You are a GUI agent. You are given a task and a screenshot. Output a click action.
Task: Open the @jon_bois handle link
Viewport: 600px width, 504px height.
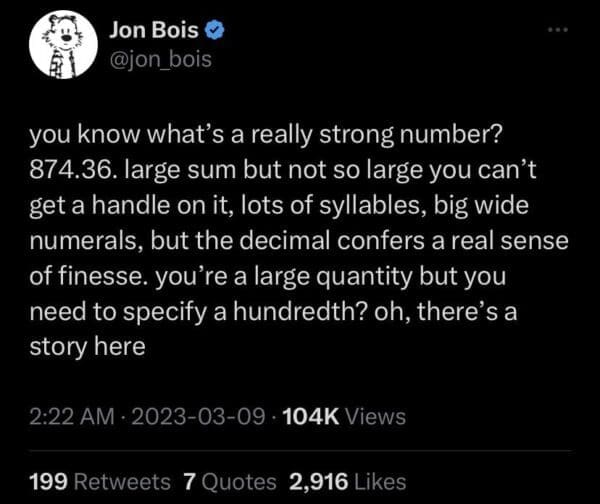pos(159,61)
